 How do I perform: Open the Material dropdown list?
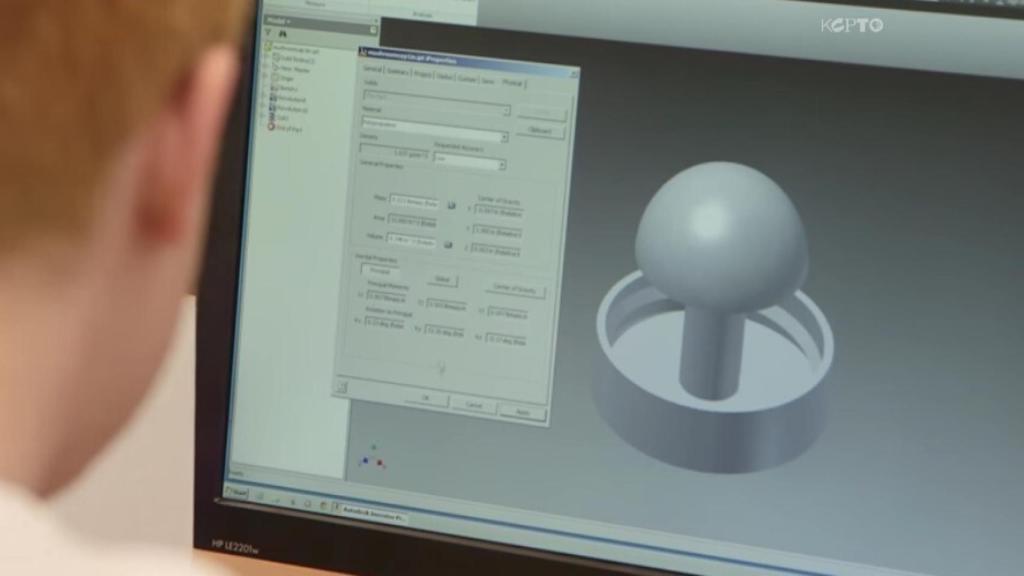pyautogui.click(x=503, y=137)
